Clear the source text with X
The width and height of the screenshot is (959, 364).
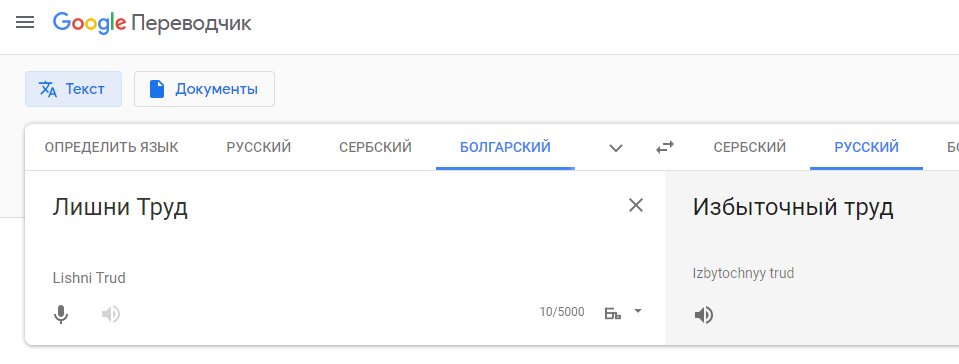(x=636, y=206)
